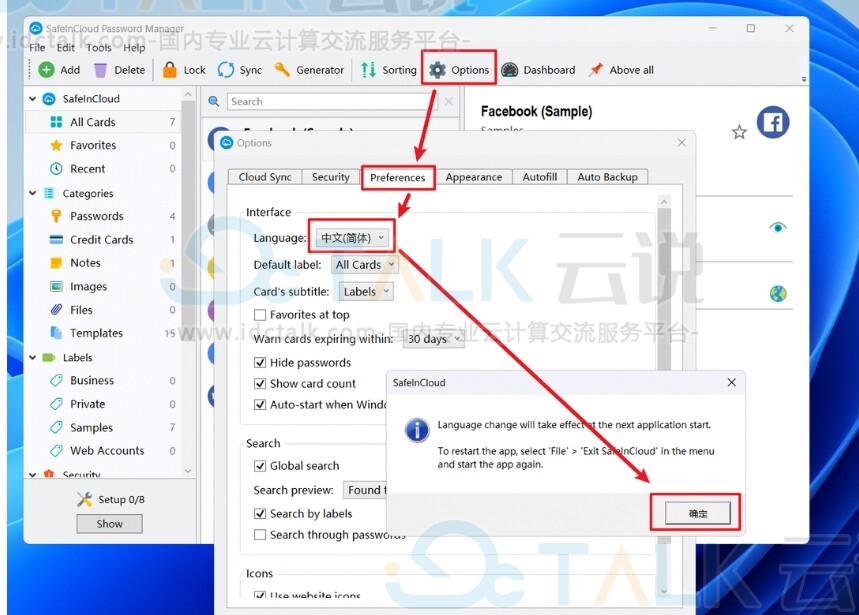
Task: Open Options via the gear icon
Action: [437, 70]
